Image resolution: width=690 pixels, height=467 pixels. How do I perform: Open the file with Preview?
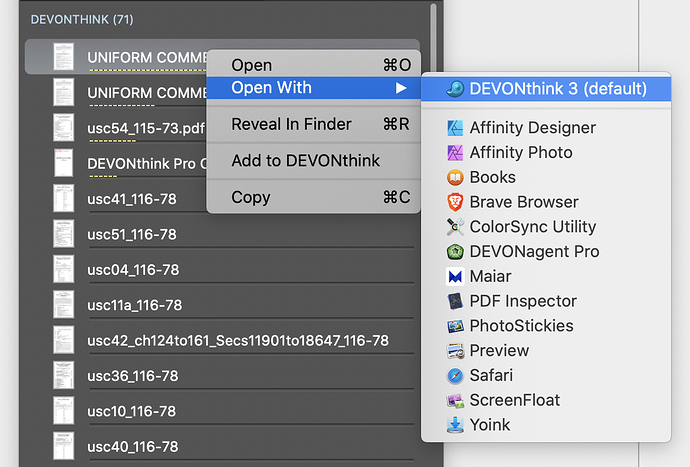click(546, 351)
